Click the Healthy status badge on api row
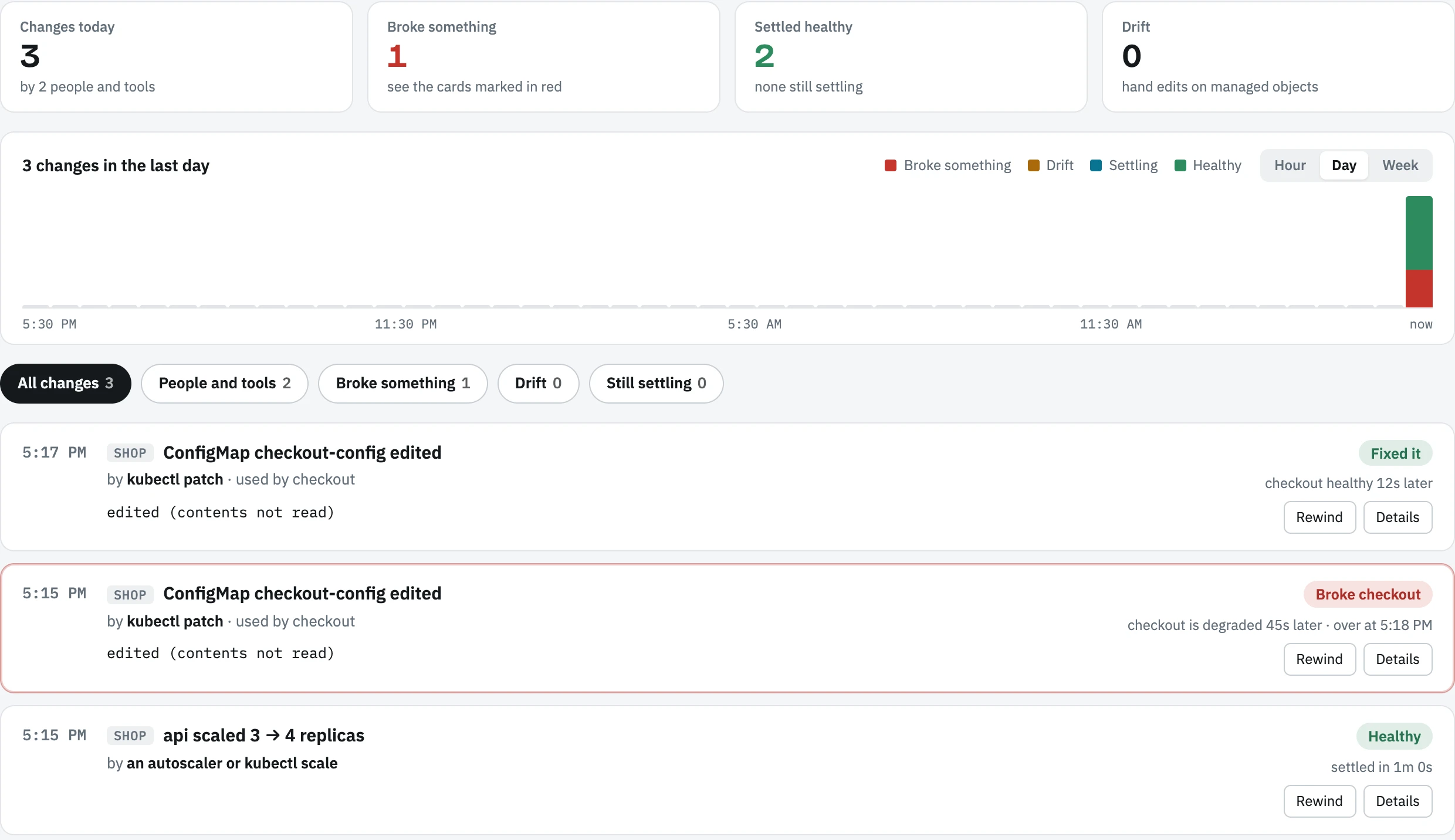The width and height of the screenshot is (1455, 840). (x=1394, y=736)
